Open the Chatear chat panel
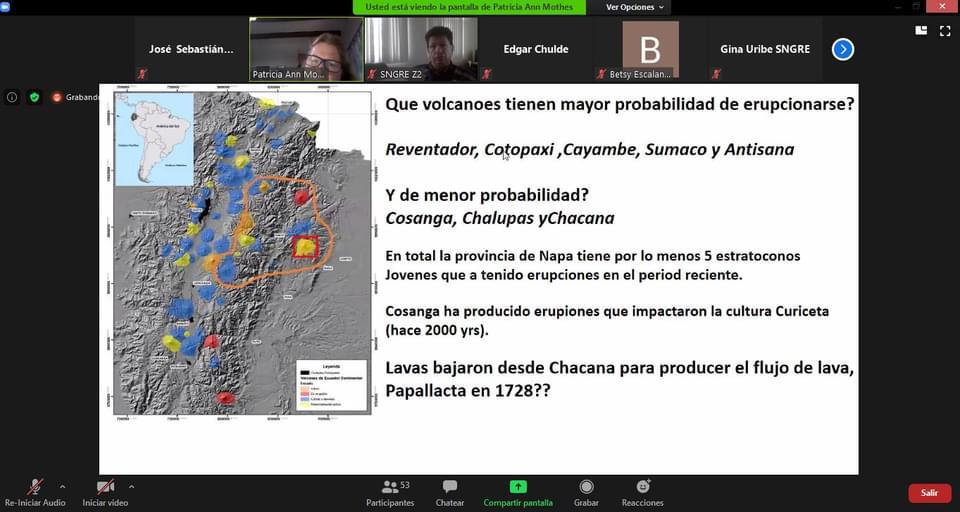960x512 pixels. [x=450, y=494]
